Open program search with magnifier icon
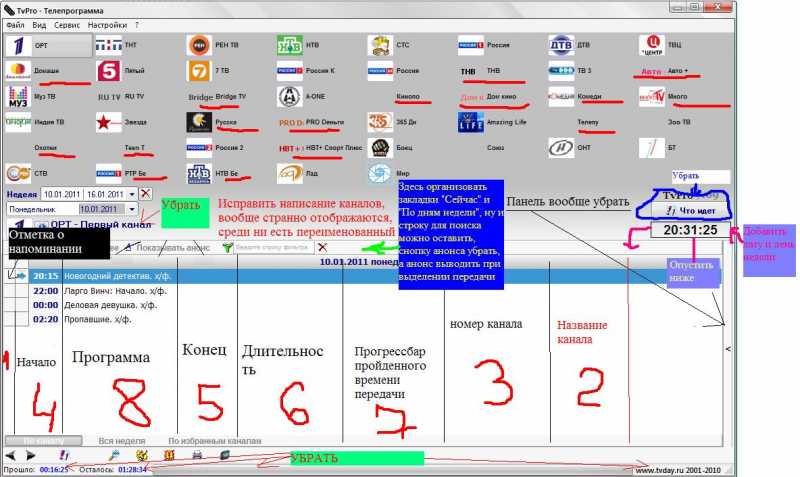This screenshot has width=800, height=477. (x=114, y=455)
